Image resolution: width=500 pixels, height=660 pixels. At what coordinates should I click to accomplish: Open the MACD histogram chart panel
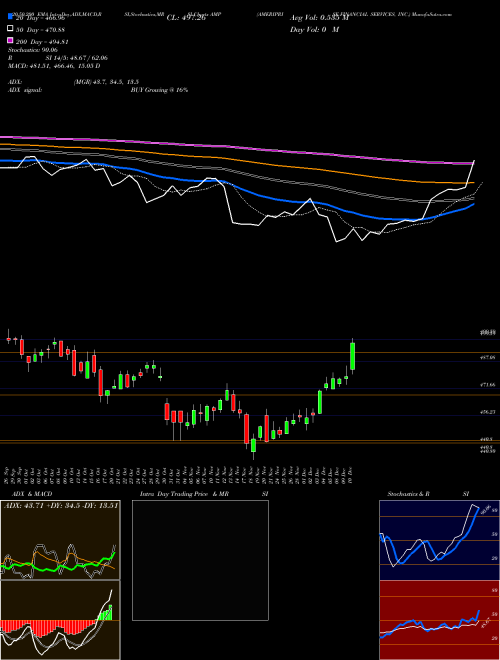tap(60, 620)
